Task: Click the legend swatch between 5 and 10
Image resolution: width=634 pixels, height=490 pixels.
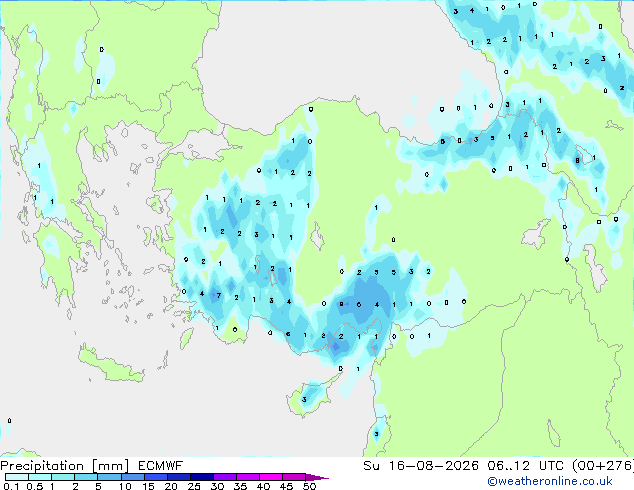Action: coord(109,477)
